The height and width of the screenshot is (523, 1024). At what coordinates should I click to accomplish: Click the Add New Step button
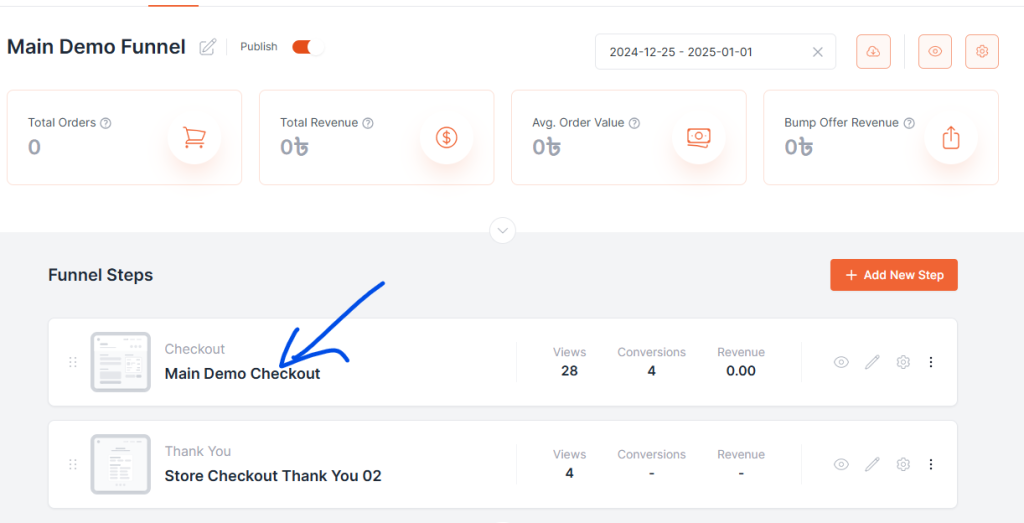894,275
